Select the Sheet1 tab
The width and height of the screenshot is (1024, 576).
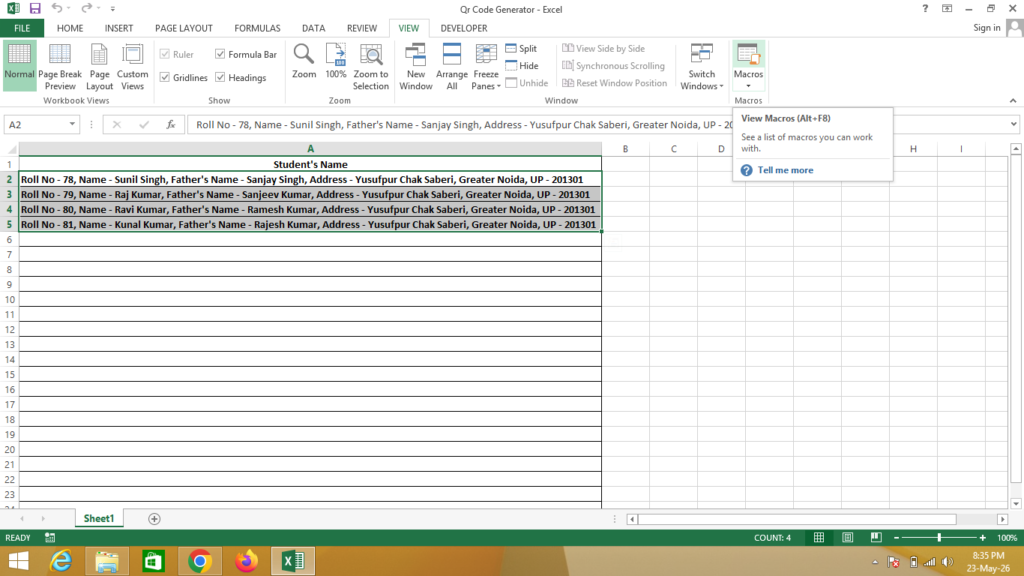point(99,519)
